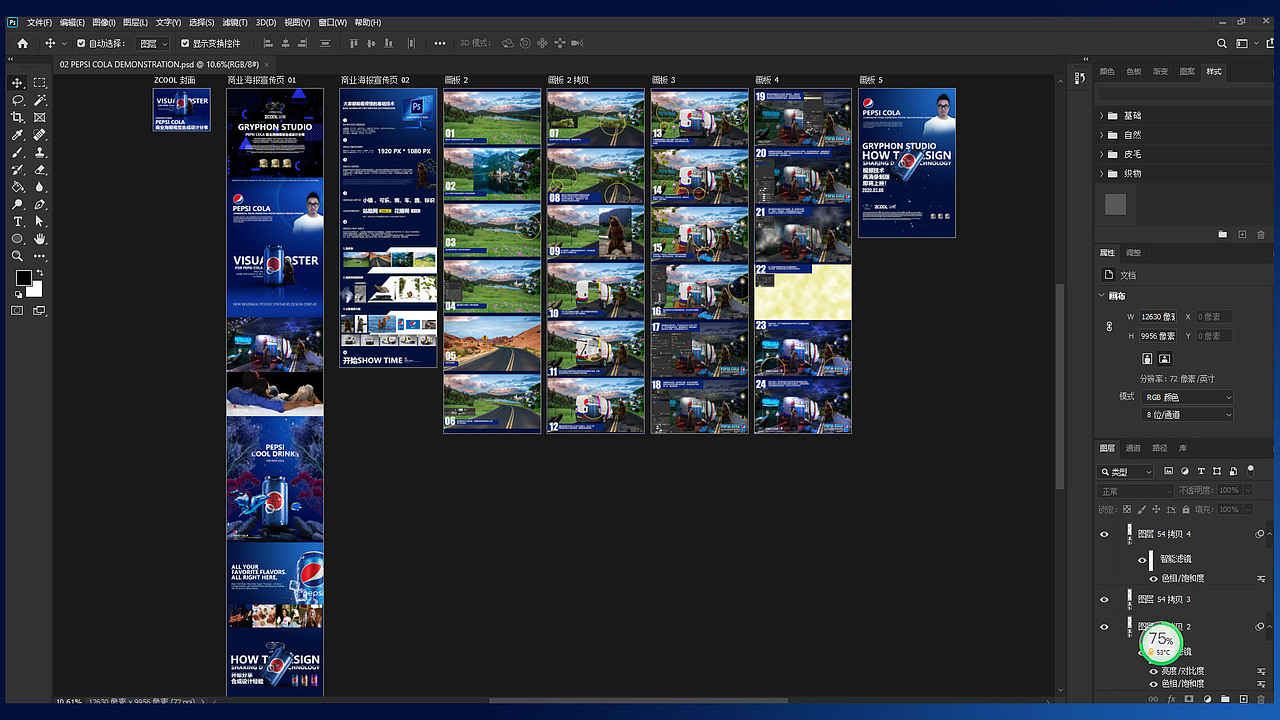This screenshot has width=1280, height=720.
Task: Select the Crop tool
Action: pos(18,118)
